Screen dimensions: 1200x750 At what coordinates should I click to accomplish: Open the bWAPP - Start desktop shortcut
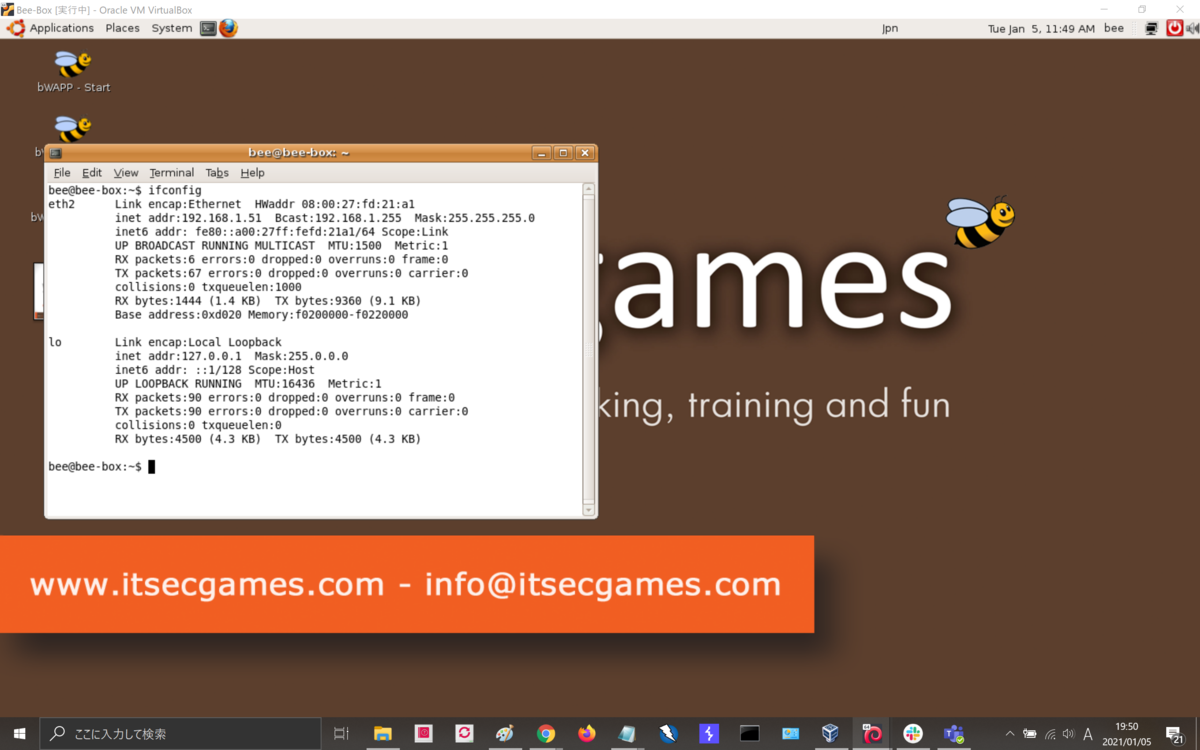pos(73,71)
